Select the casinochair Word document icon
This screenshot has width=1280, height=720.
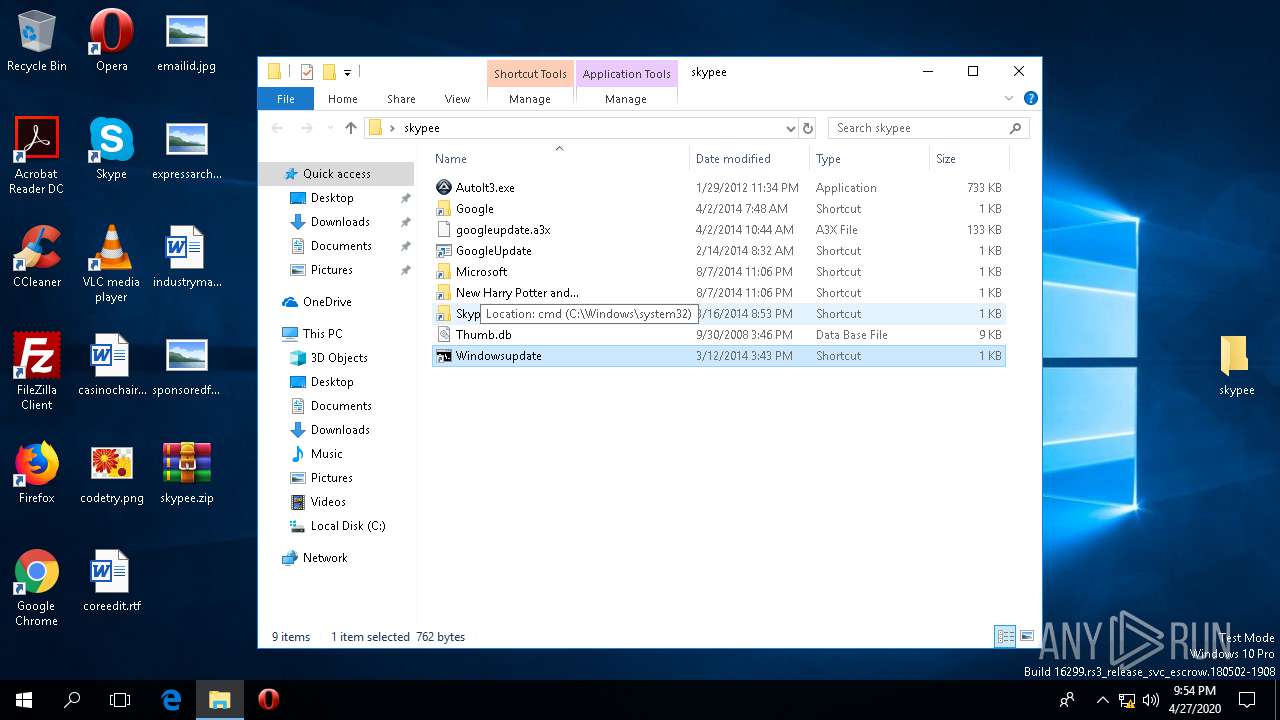[x=111, y=364]
